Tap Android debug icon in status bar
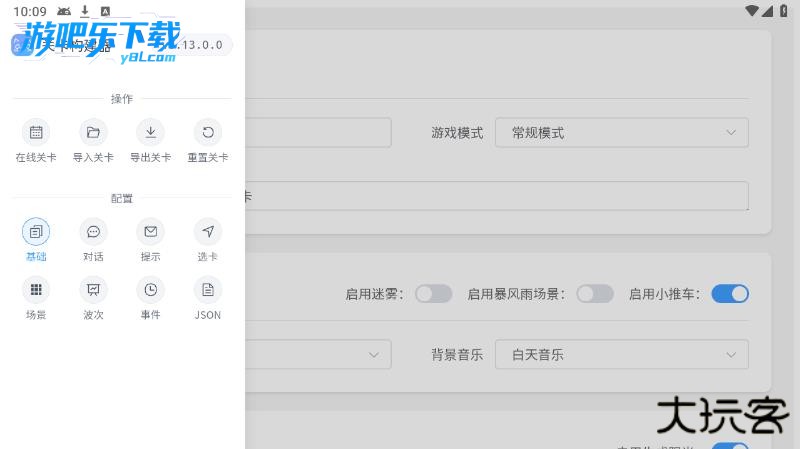The image size is (800, 449). pyautogui.click(x=64, y=11)
